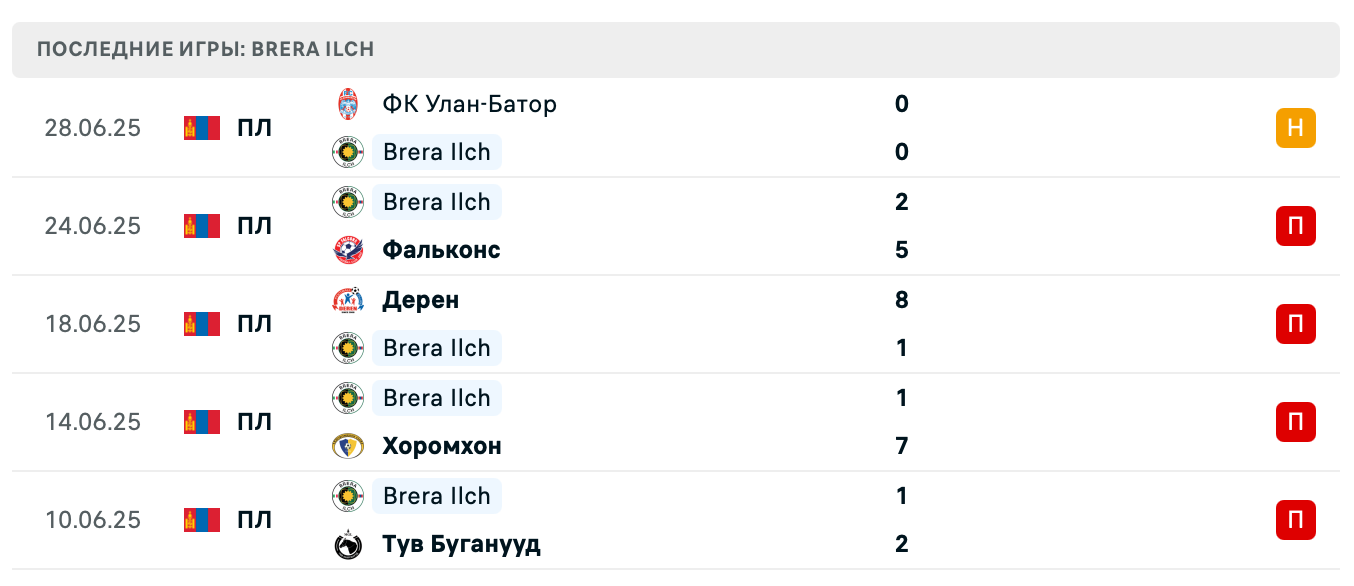Open the ПОСЛЕДНИЕ ИГРЫ: BRERA ILCH header
This screenshot has height=586, width=1354.
point(204,48)
